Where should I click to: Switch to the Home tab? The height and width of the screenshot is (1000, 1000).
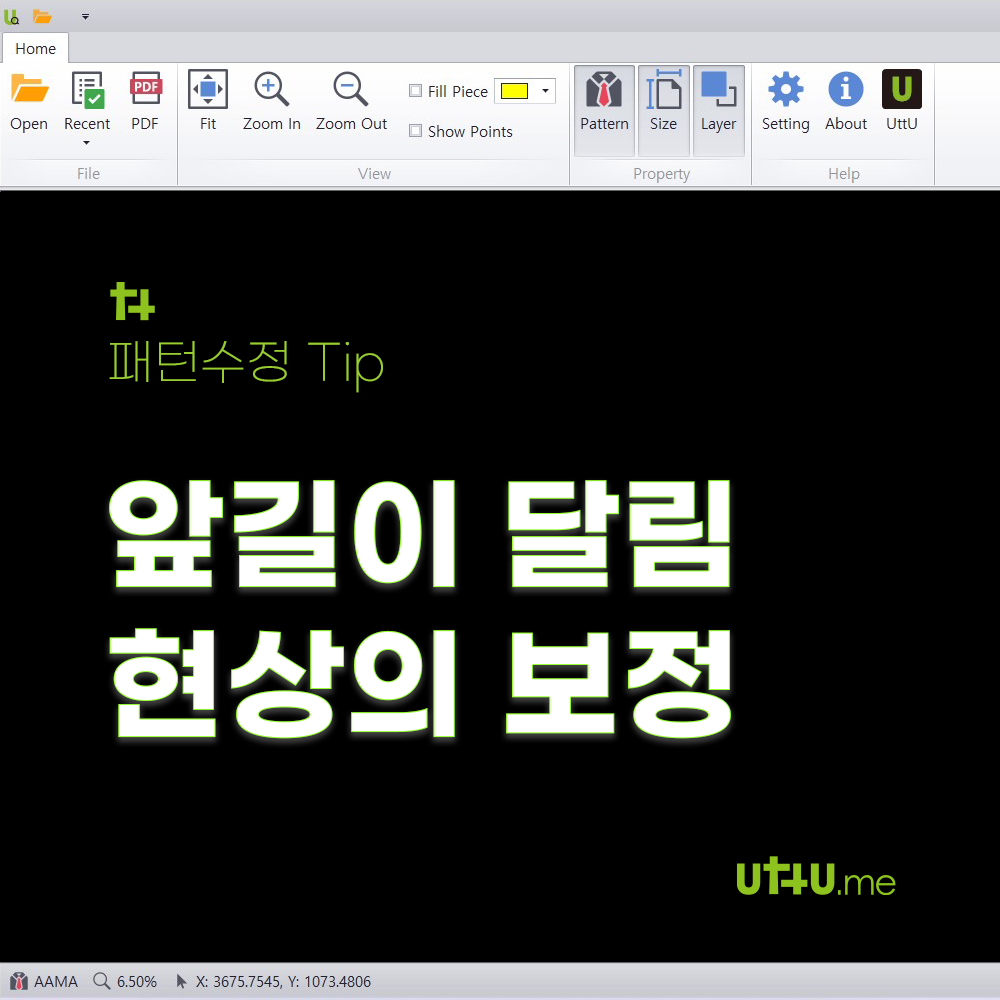pyautogui.click(x=35, y=48)
